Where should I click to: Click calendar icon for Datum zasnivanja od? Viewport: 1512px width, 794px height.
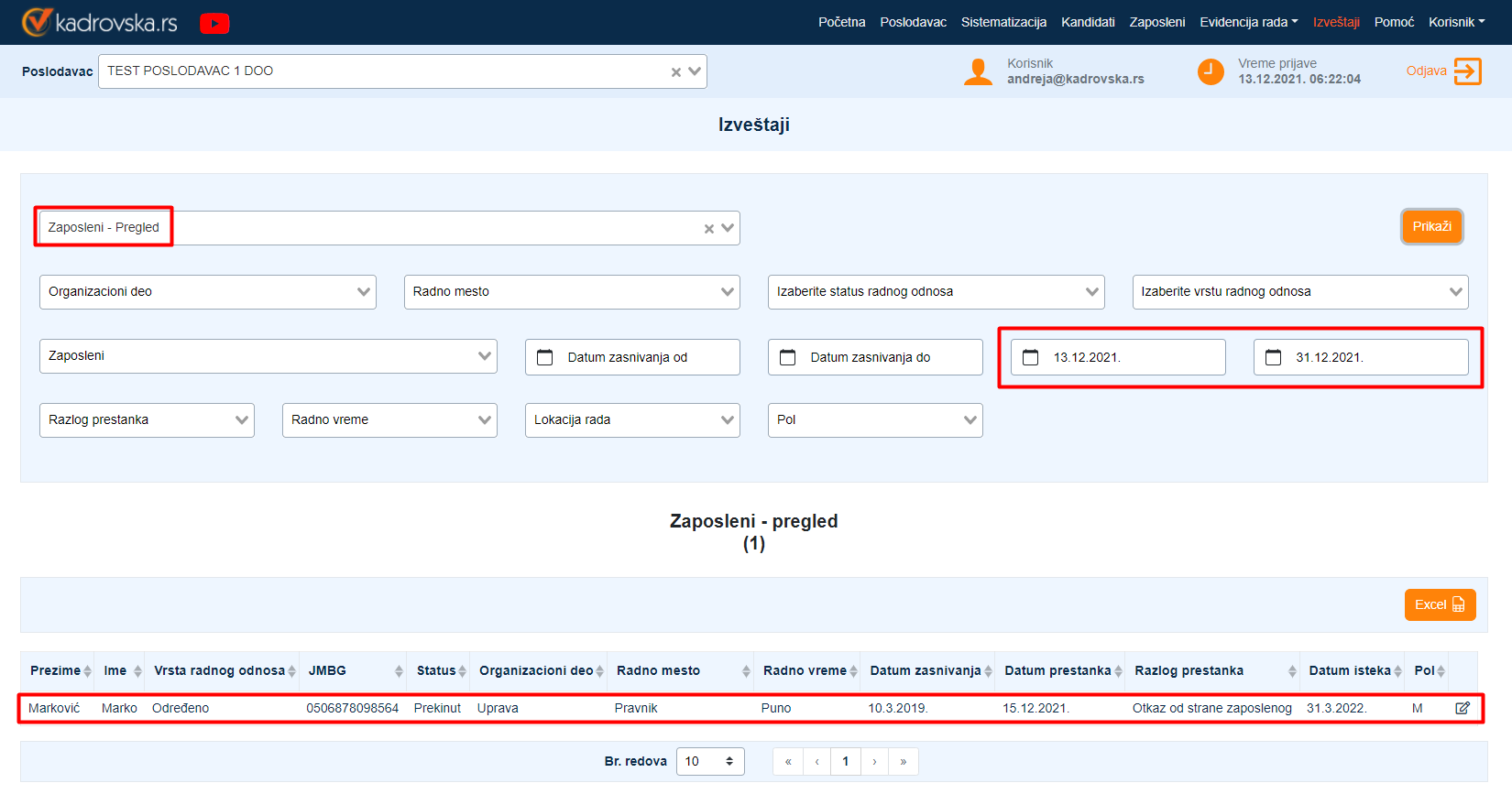coord(545,357)
